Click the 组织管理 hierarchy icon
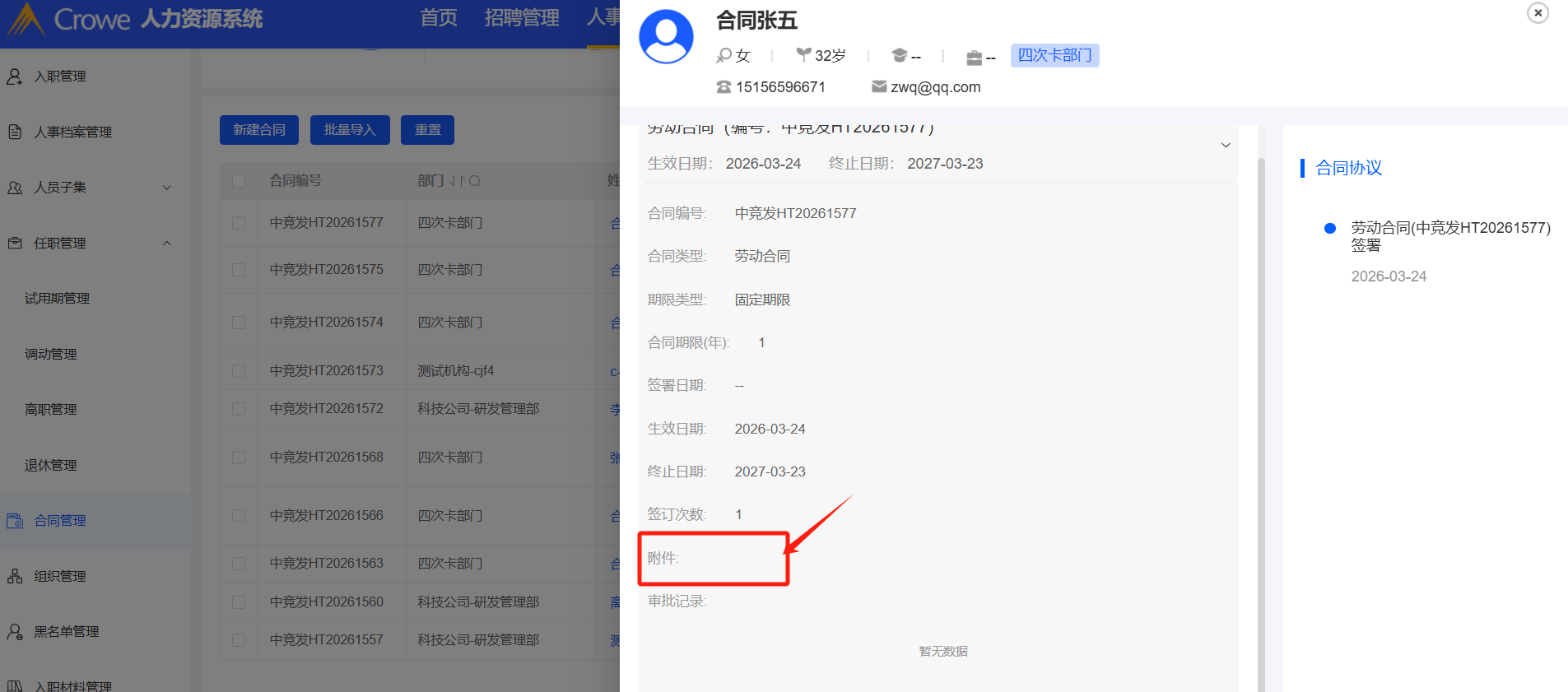 (15, 576)
